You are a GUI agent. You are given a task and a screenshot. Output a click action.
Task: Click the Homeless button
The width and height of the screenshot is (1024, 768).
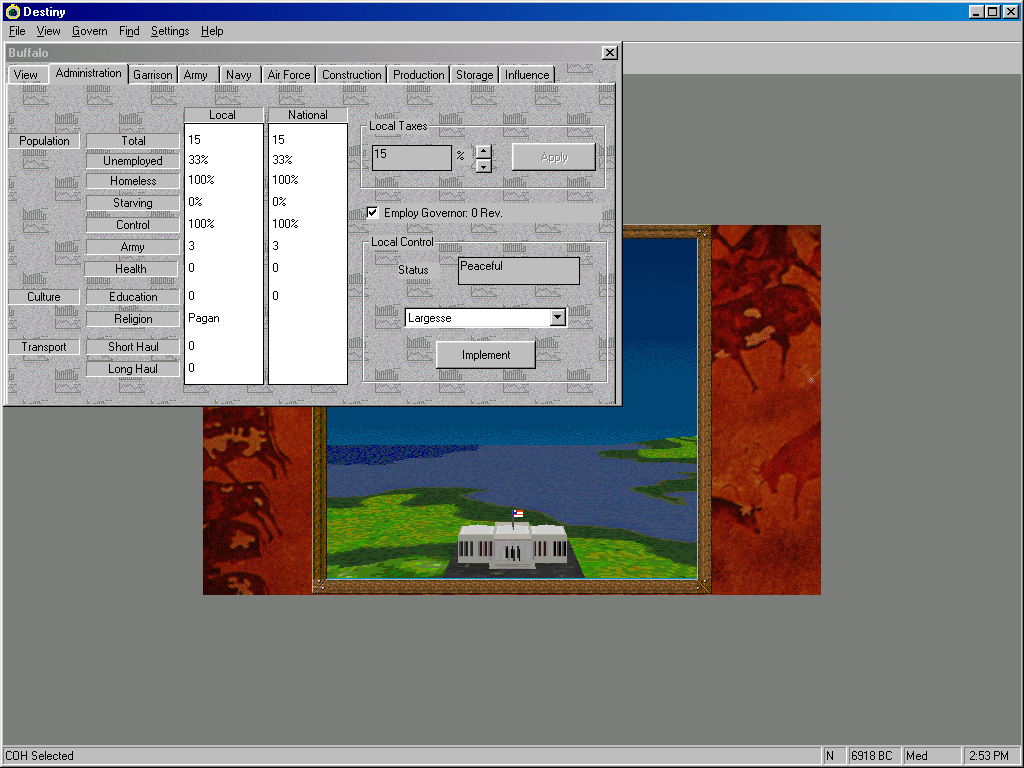point(133,181)
